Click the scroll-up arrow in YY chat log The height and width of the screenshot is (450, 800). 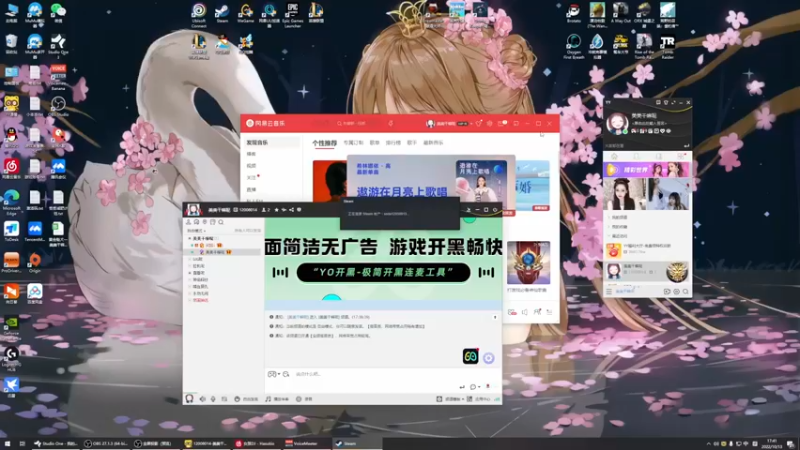pos(494,317)
